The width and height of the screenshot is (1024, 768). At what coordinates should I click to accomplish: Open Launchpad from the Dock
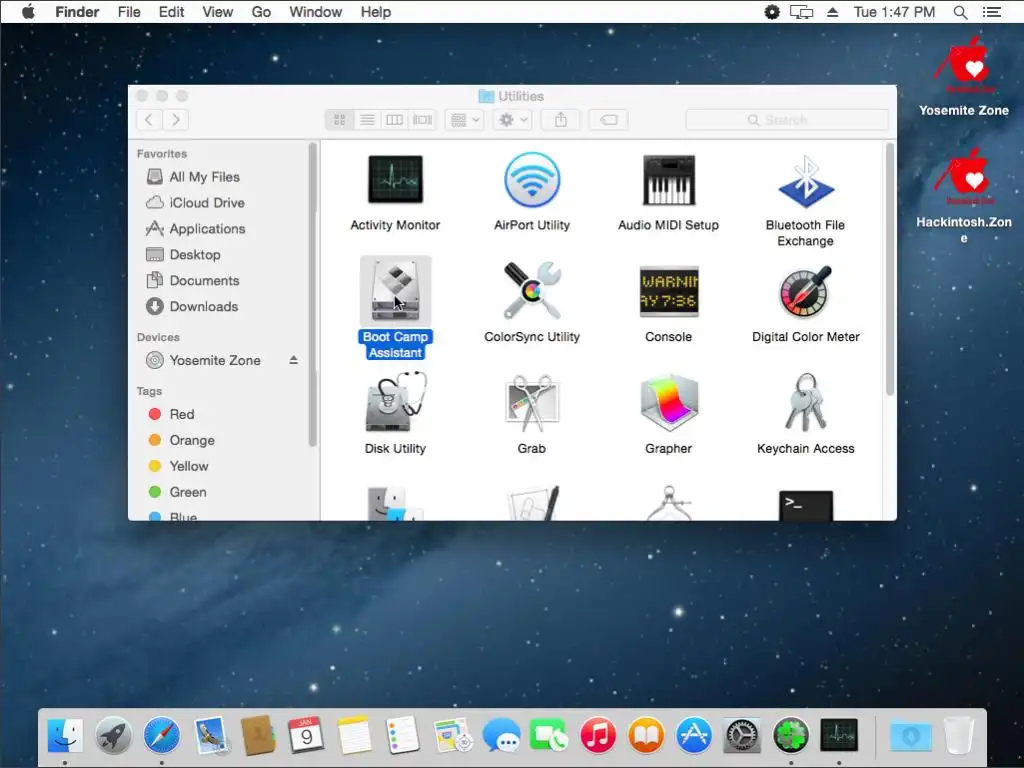point(114,735)
